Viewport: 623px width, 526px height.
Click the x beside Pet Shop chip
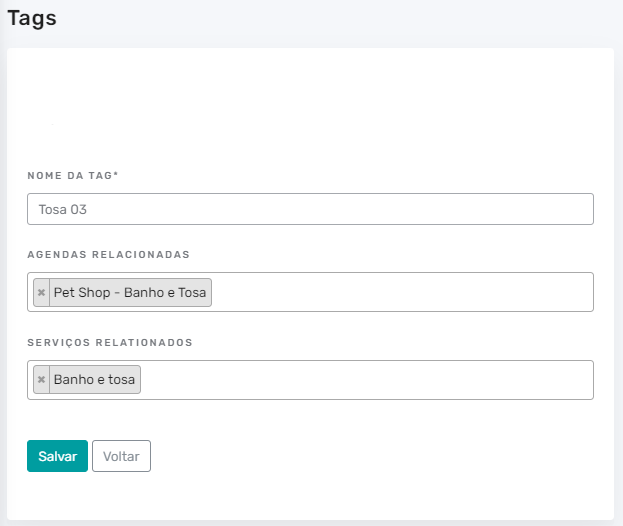pyautogui.click(x=41, y=293)
